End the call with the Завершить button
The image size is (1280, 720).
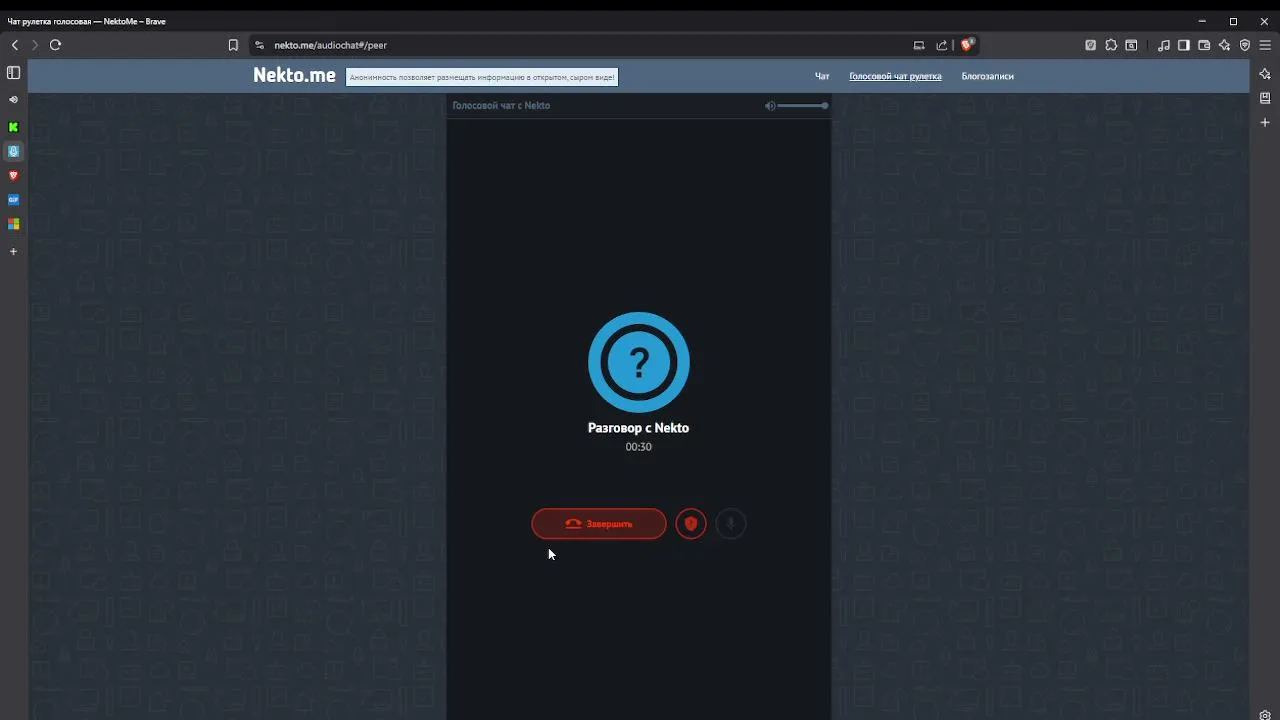tap(598, 524)
